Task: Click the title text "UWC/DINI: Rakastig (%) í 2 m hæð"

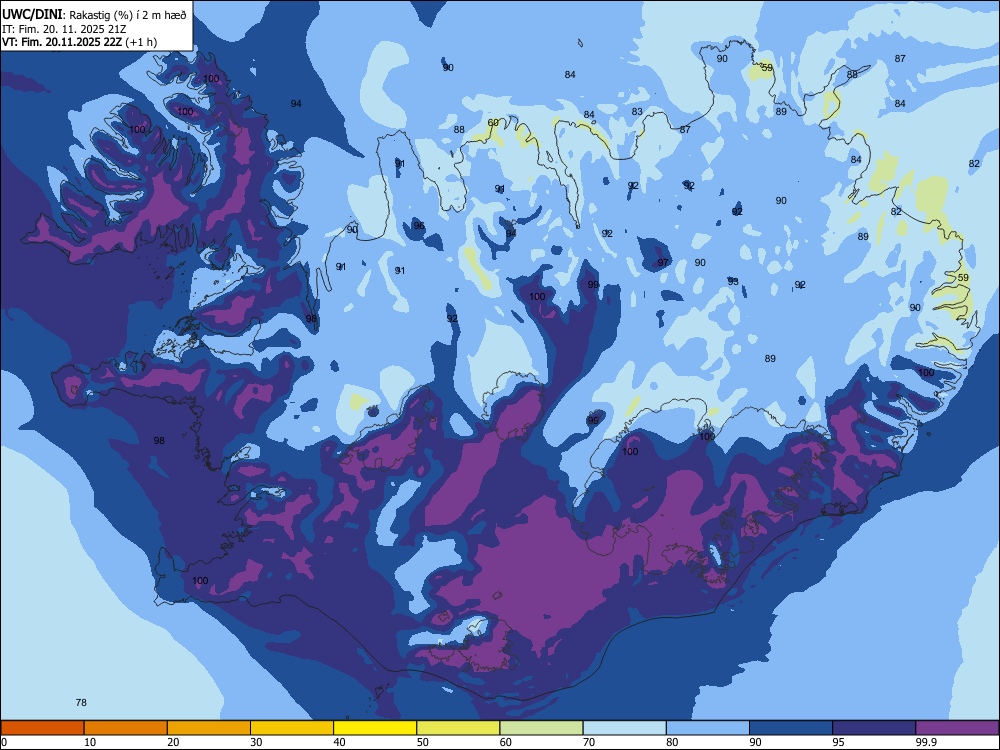Action: (x=94, y=15)
